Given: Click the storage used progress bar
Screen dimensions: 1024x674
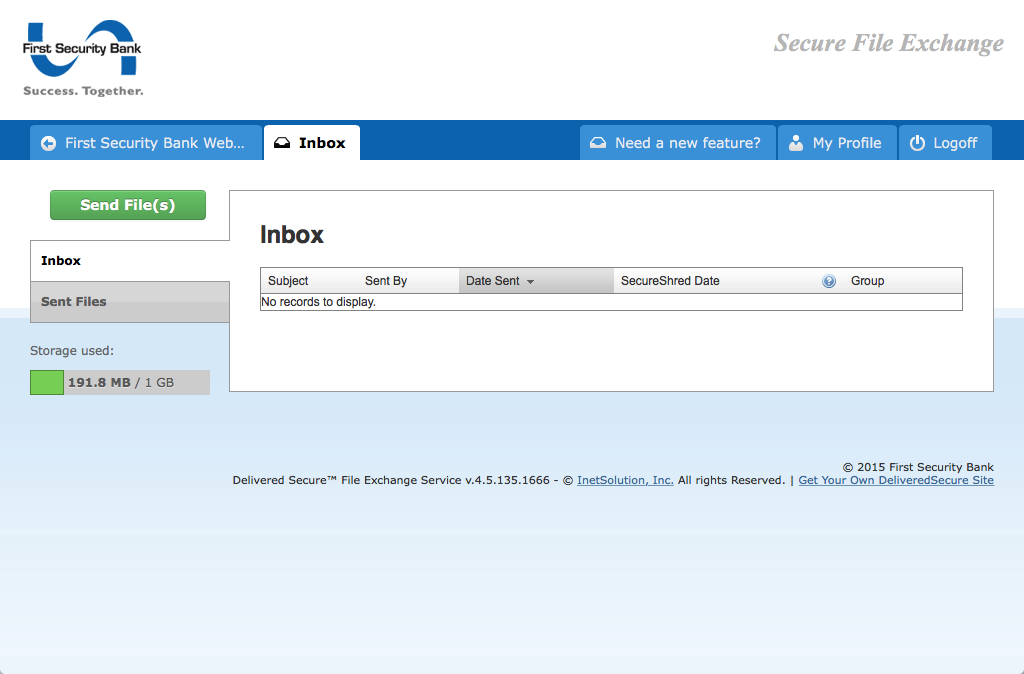Looking at the screenshot, I should [119, 382].
